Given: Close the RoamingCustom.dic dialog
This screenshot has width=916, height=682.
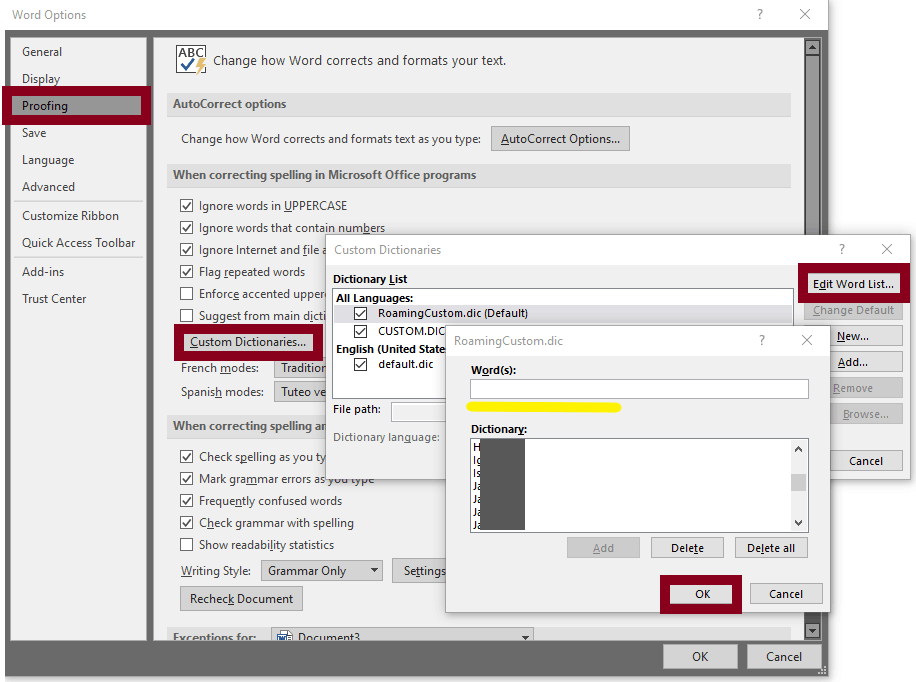Looking at the screenshot, I should (807, 340).
